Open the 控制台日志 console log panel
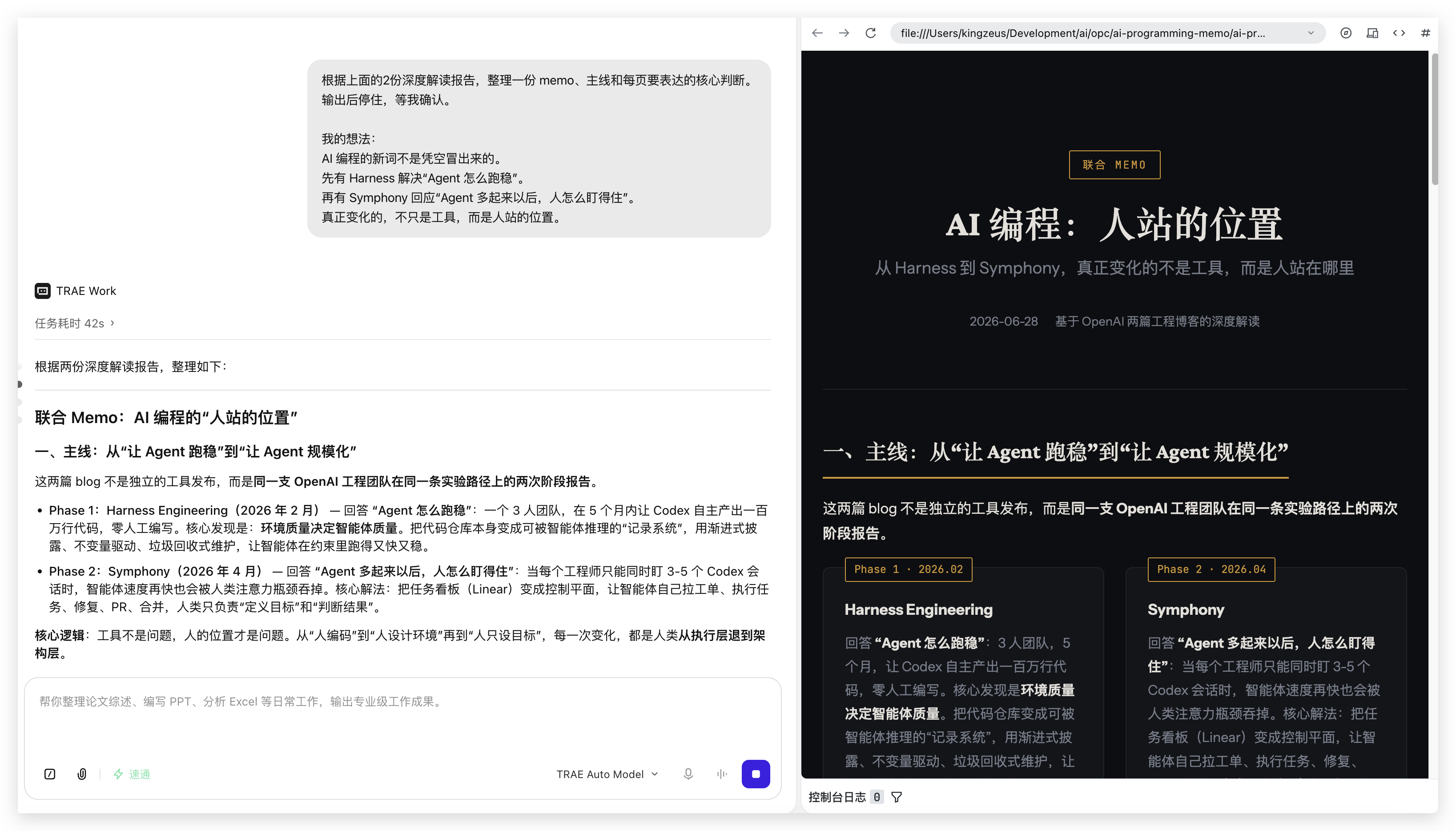1456x831 pixels. click(x=837, y=797)
